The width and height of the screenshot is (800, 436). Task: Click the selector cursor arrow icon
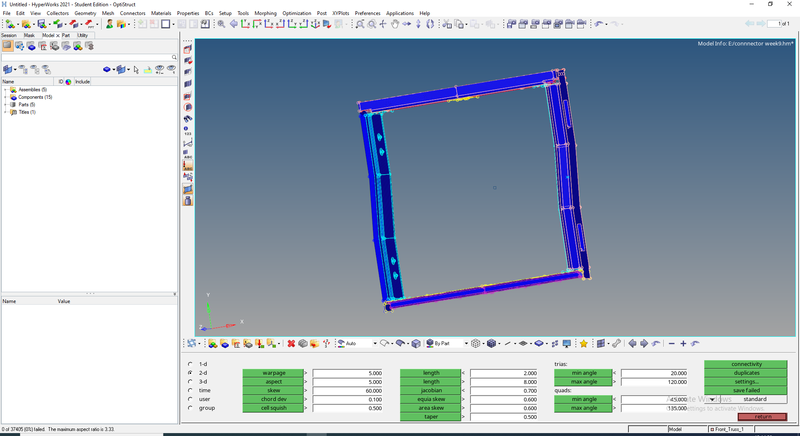(136, 69)
